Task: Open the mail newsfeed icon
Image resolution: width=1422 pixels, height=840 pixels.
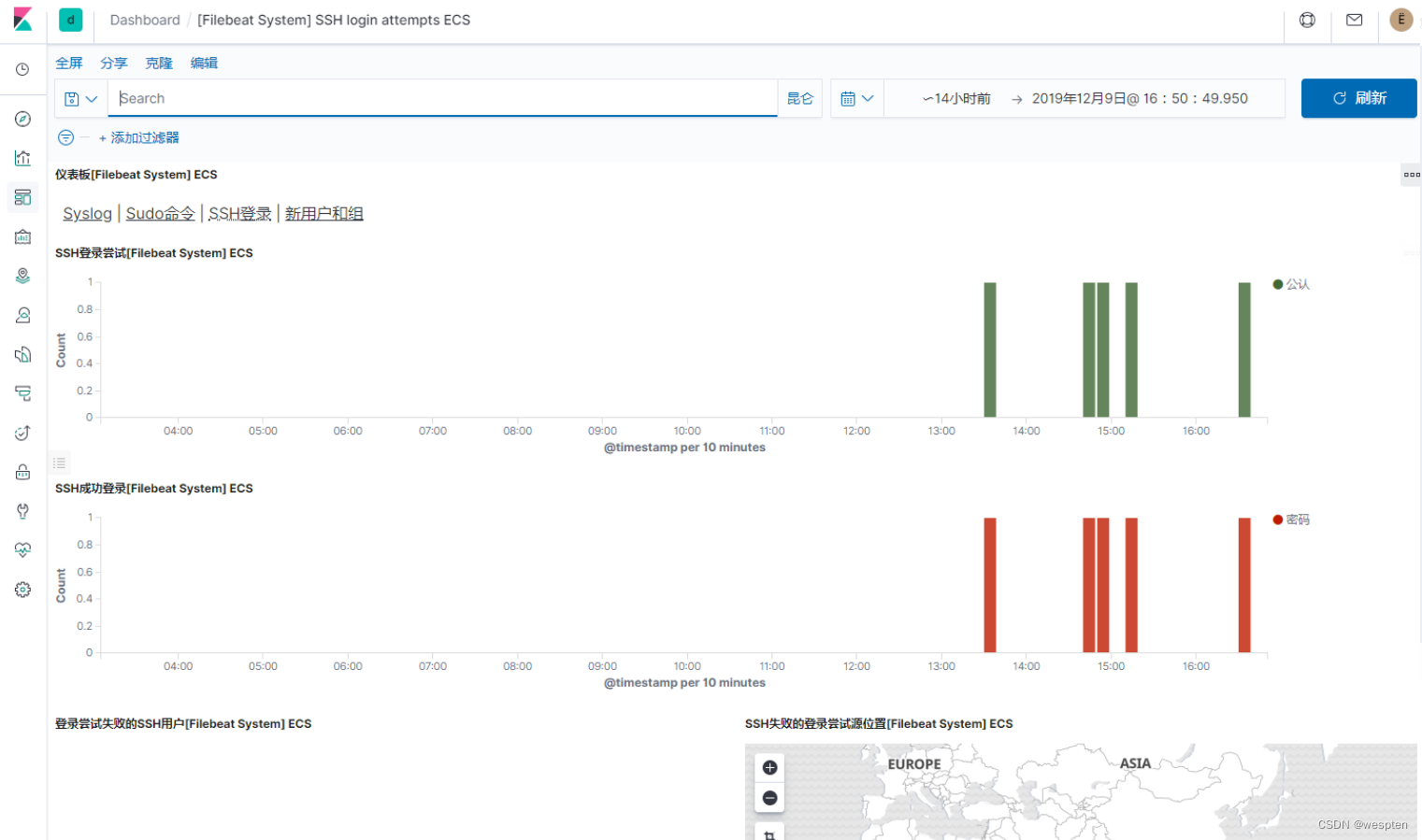Action: coord(1354,20)
